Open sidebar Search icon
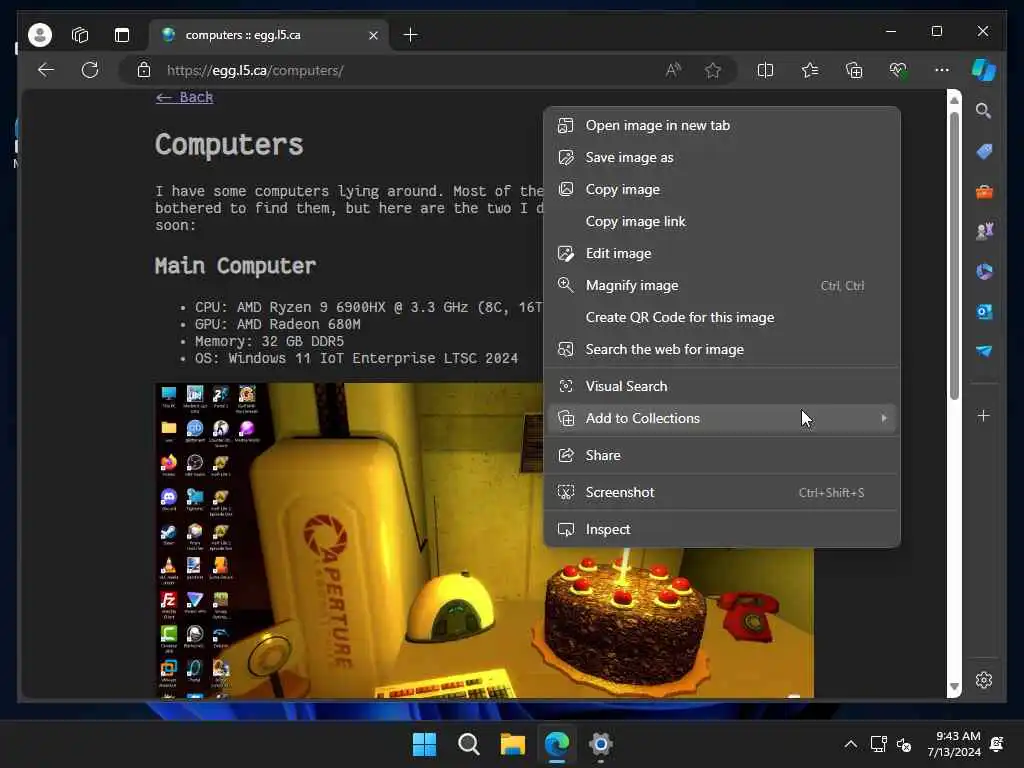Viewport: 1024px width, 768px height. 984,111
